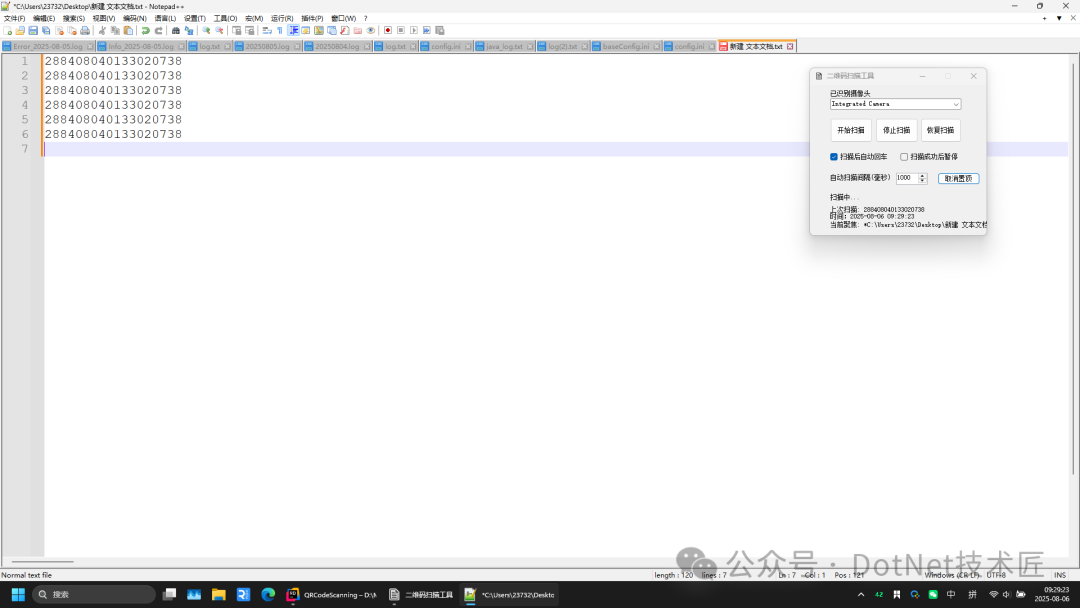Image resolution: width=1080 pixels, height=608 pixels.
Task: Switch to the config.ini tab
Action: [x=441, y=47]
